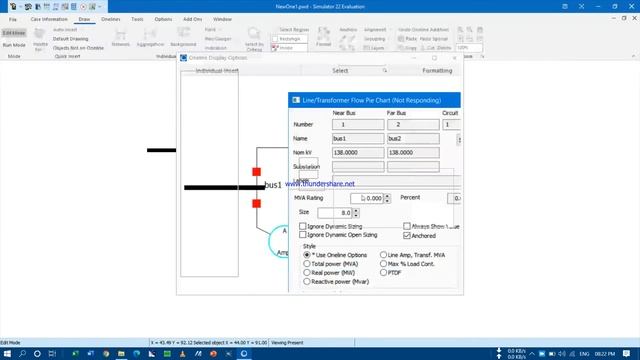Click the Paste Special button
The width and height of the screenshot is (640, 360).
coord(433,39)
